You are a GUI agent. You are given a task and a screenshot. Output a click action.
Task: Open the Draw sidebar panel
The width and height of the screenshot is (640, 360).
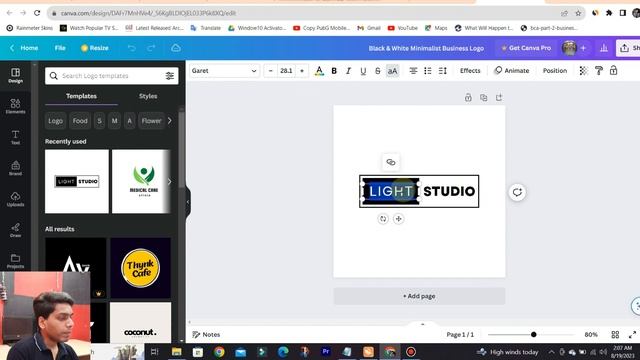15,230
